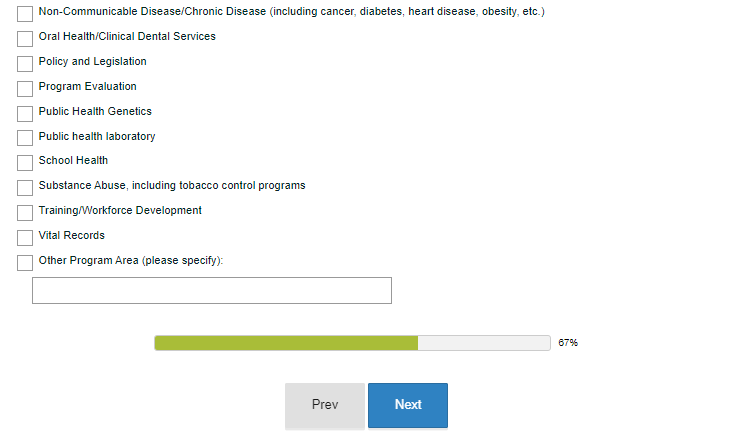The image size is (739, 445).
Task: Click the Other Program Area text field
Action: coord(212,291)
